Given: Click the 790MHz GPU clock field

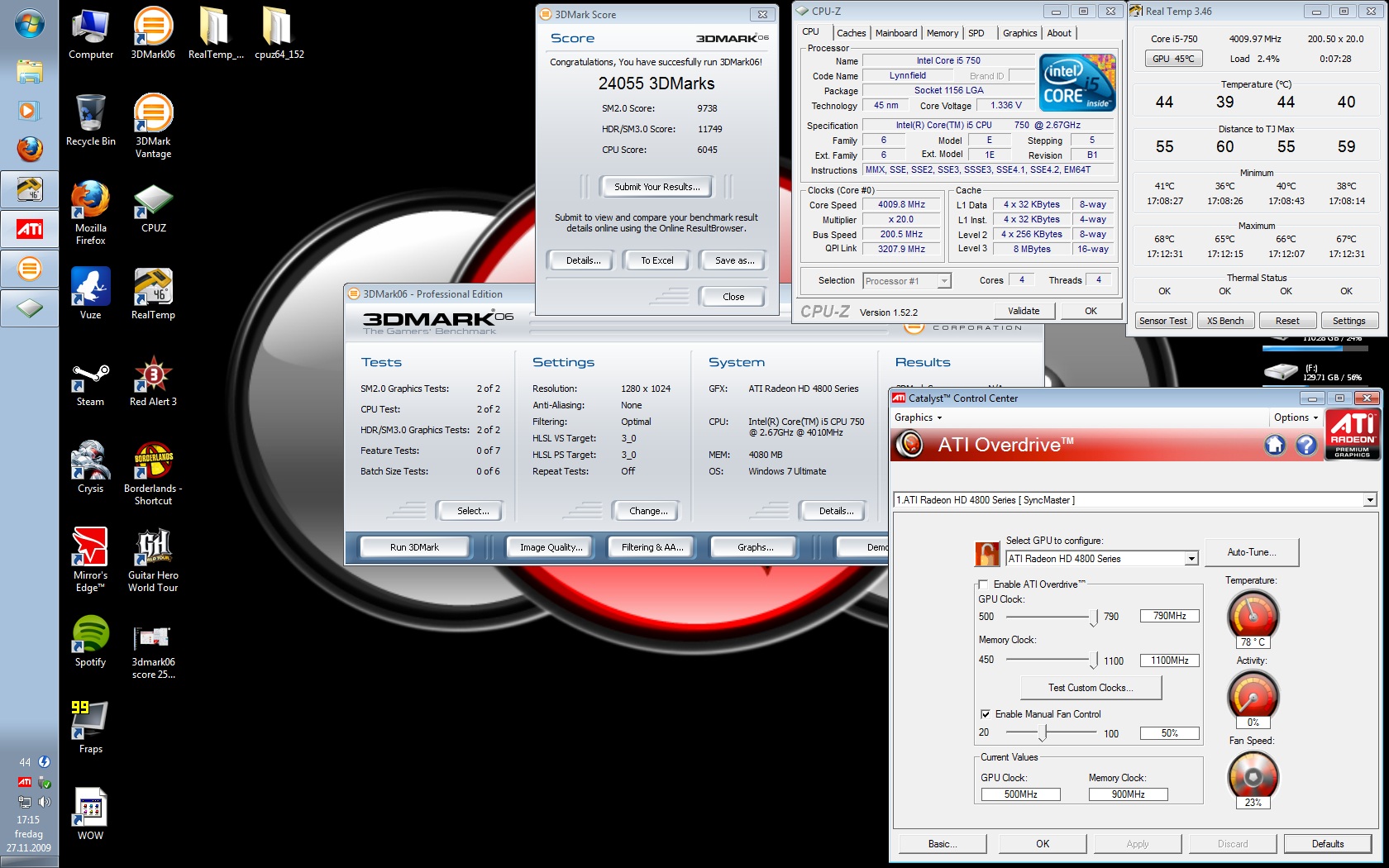Looking at the screenshot, I should pos(1169,616).
